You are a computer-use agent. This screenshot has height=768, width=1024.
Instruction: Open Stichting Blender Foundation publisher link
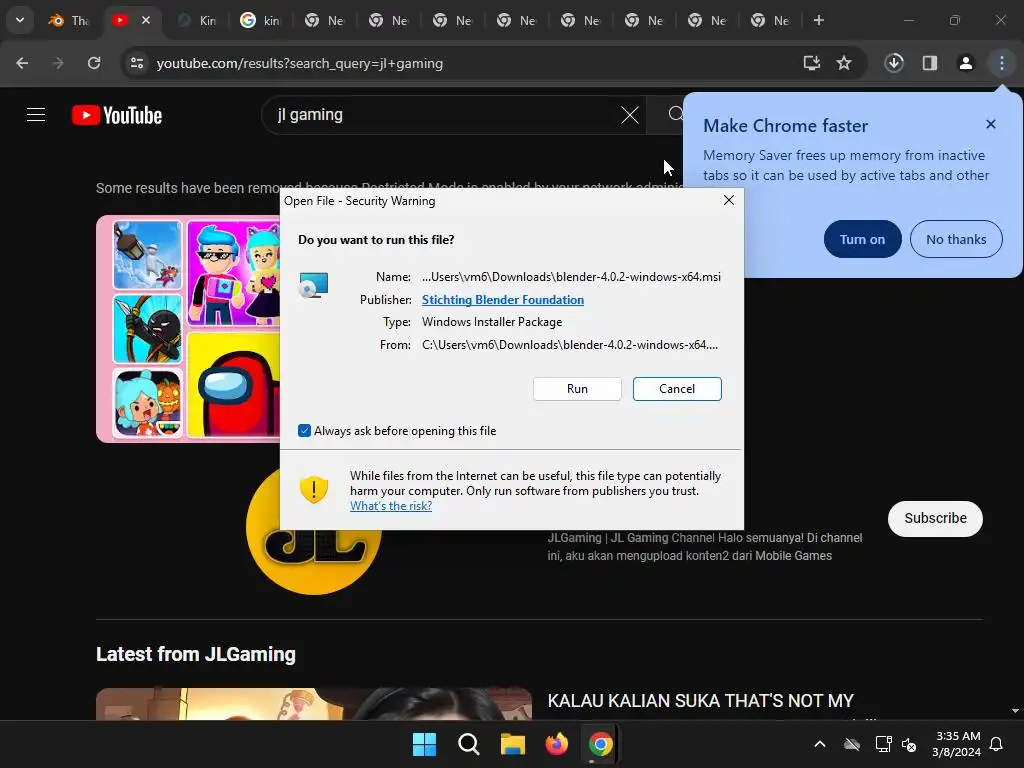coord(503,300)
